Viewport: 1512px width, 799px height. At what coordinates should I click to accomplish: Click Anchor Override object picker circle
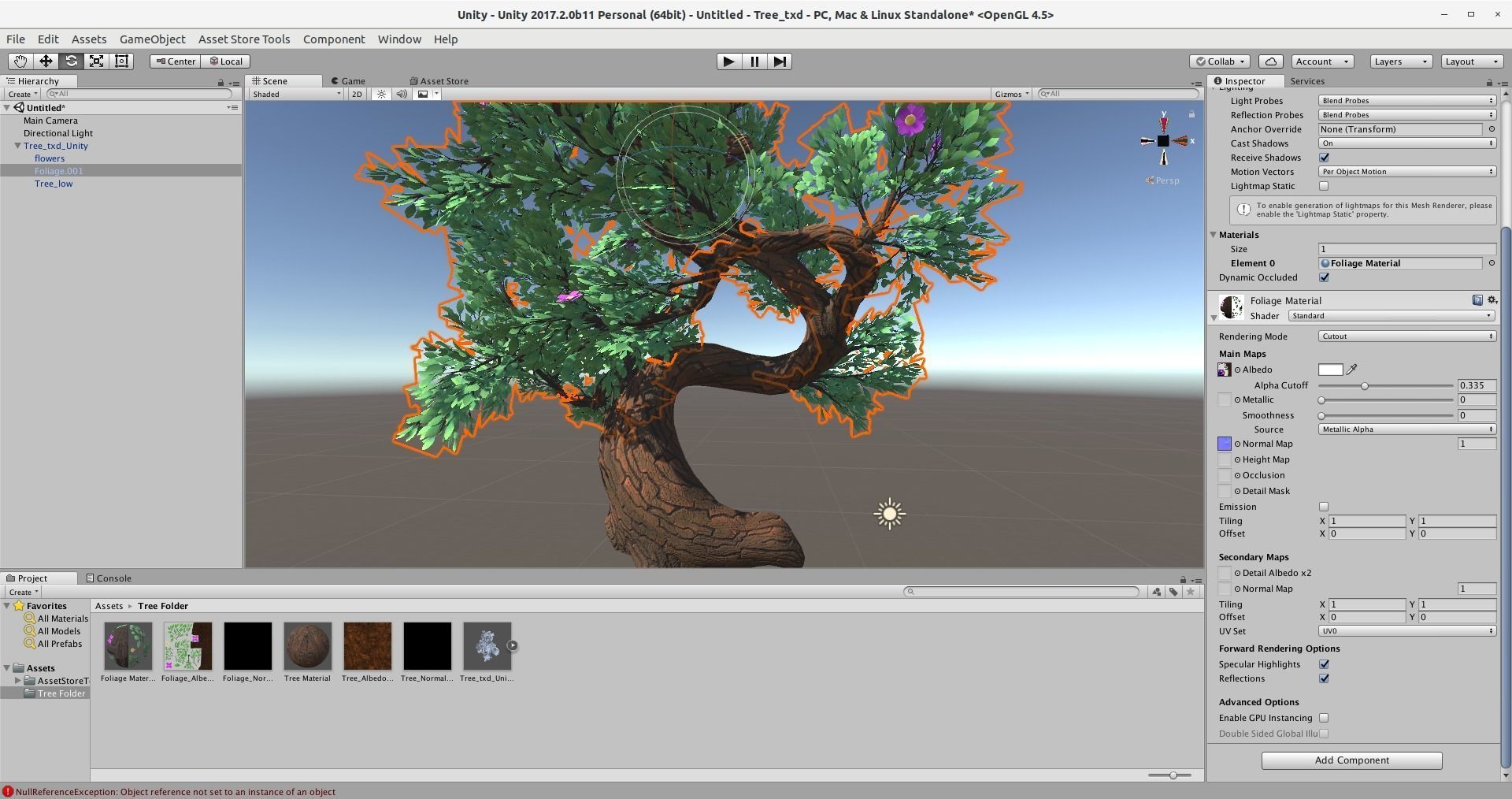point(1492,129)
